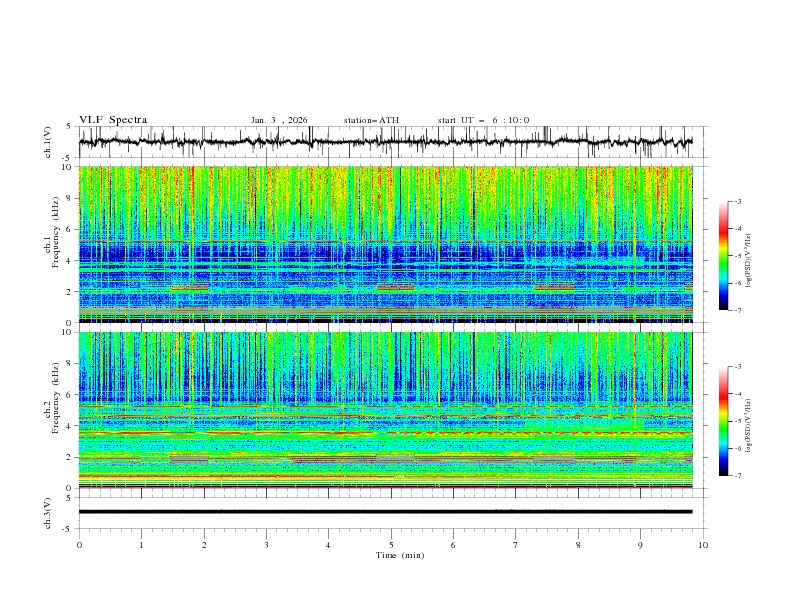Click the -7 tick on lower colorbar
This screenshot has height=612, width=792.
pyautogui.click(x=737, y=476)
